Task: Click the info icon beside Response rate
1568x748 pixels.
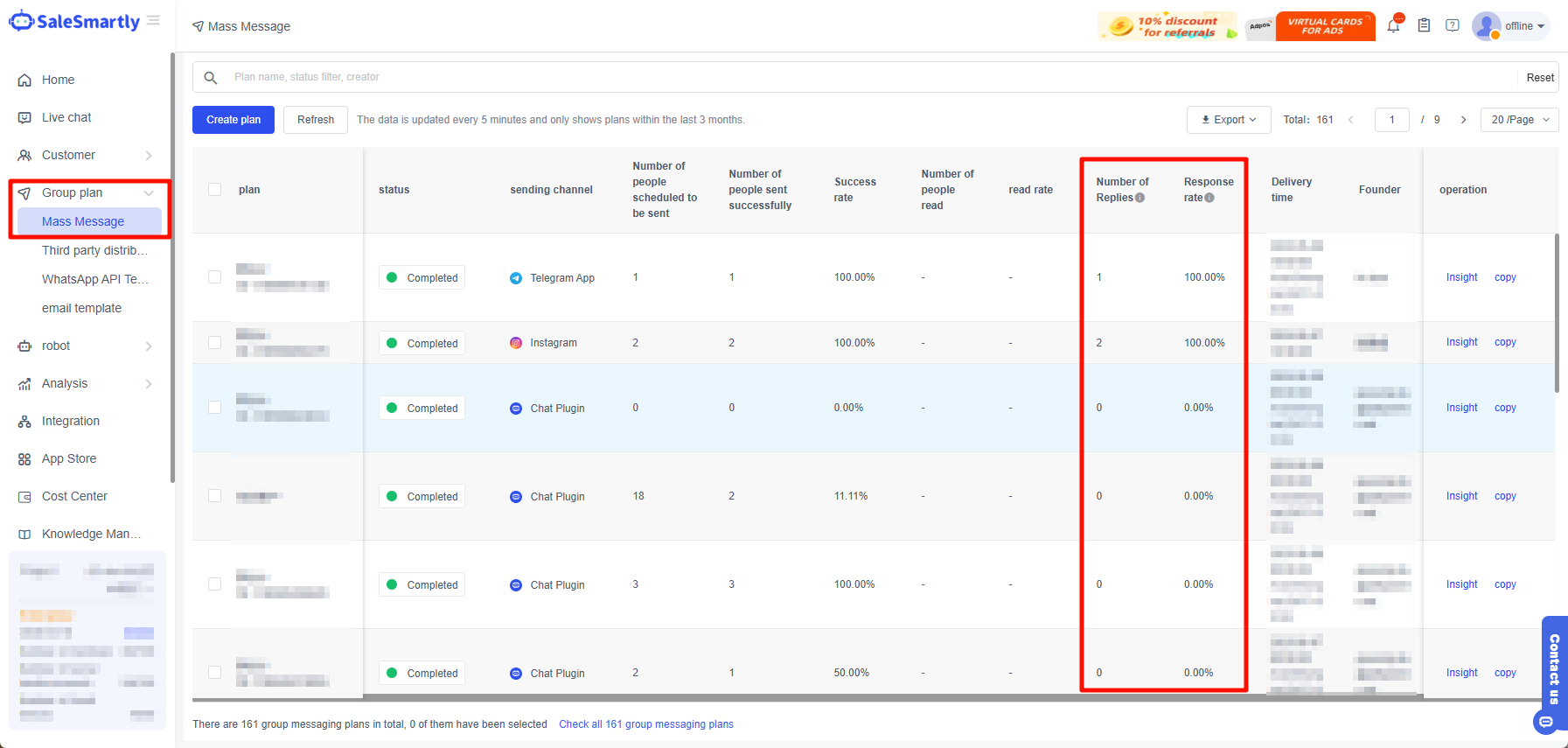Action: click(x=1209, y=198)
